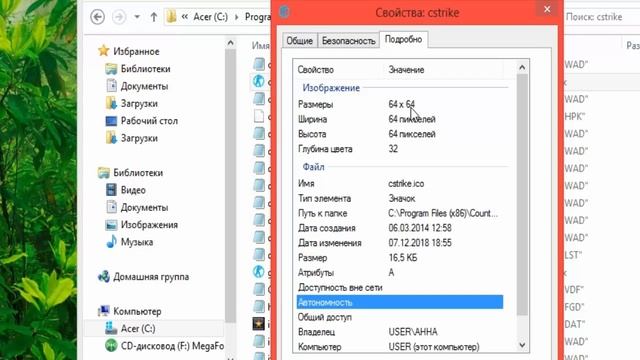Viewport: 640px width, 360px height.
Task: Click the star-badge file icon in file list
Action: click(x=258, y=324)
